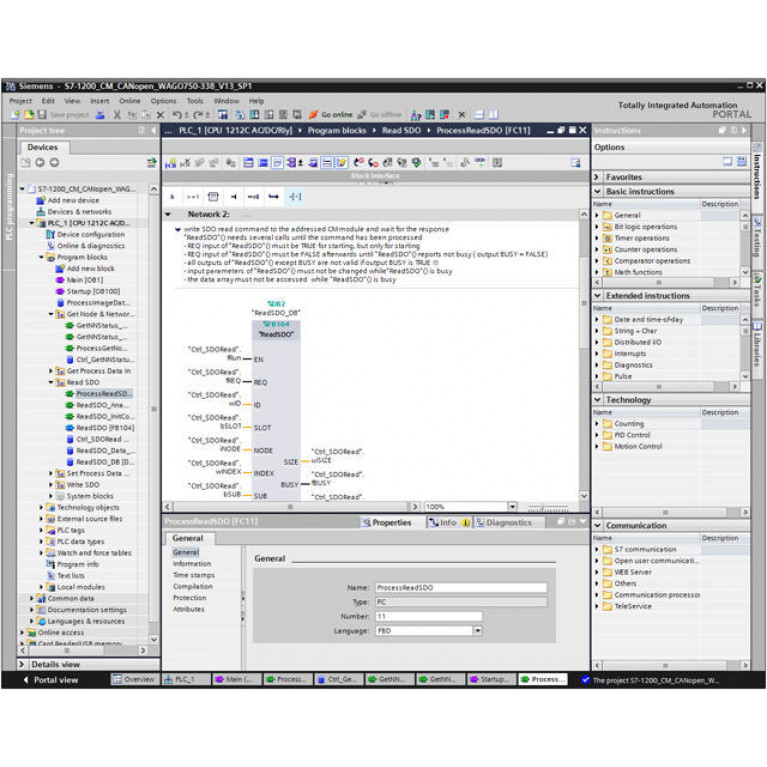Split editor space vertically
The width and height of the screenshot is (767, 767).
click(x=494, y=115)
